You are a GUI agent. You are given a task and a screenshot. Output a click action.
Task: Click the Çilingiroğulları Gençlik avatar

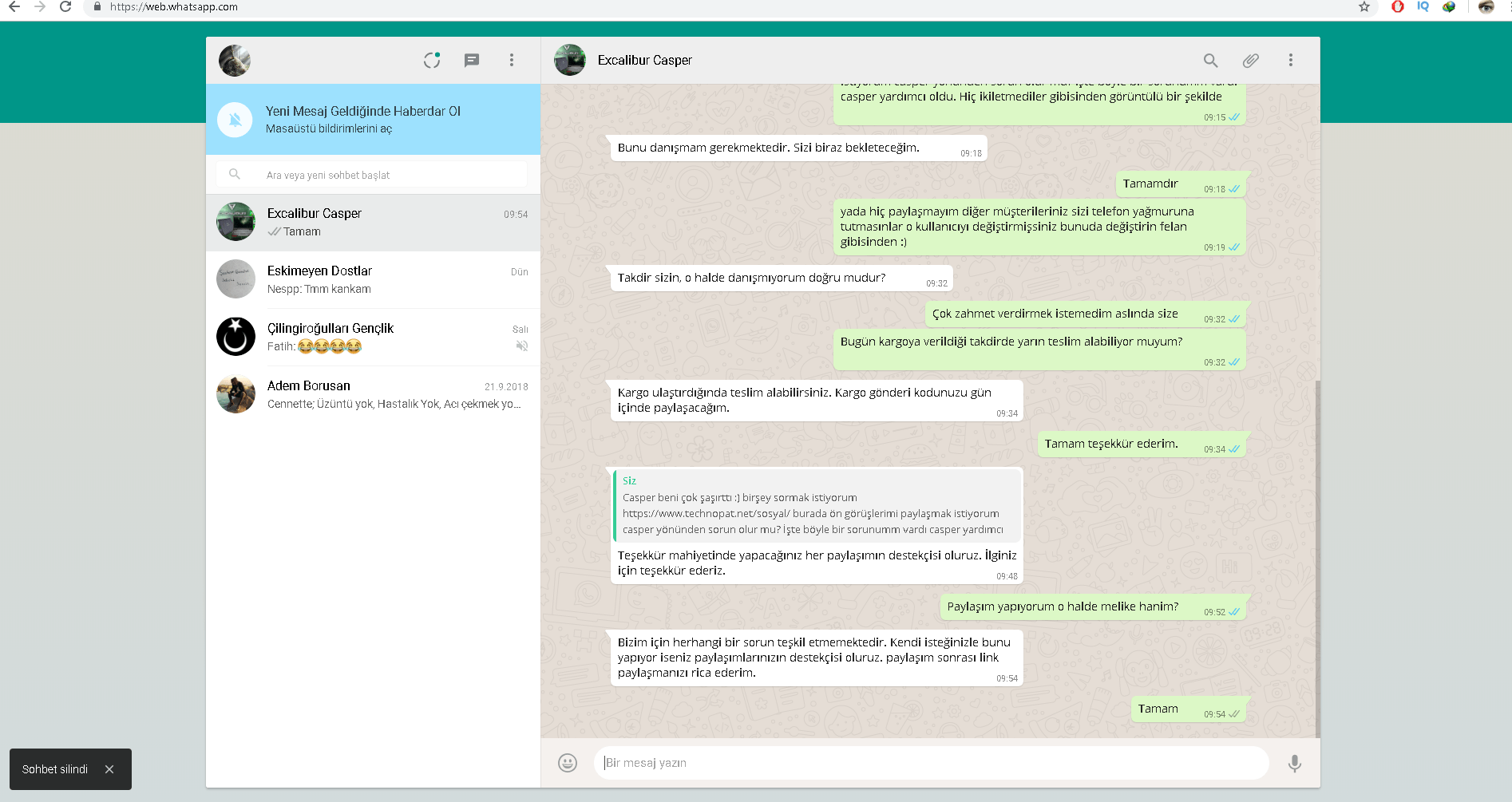[x=236, y=337]
